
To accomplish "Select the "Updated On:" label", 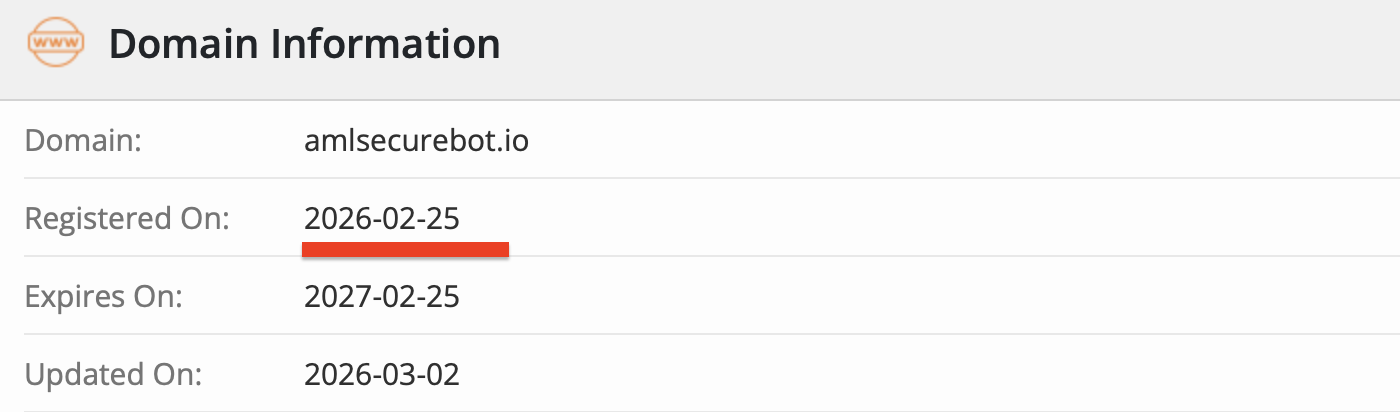I will 113,375.
